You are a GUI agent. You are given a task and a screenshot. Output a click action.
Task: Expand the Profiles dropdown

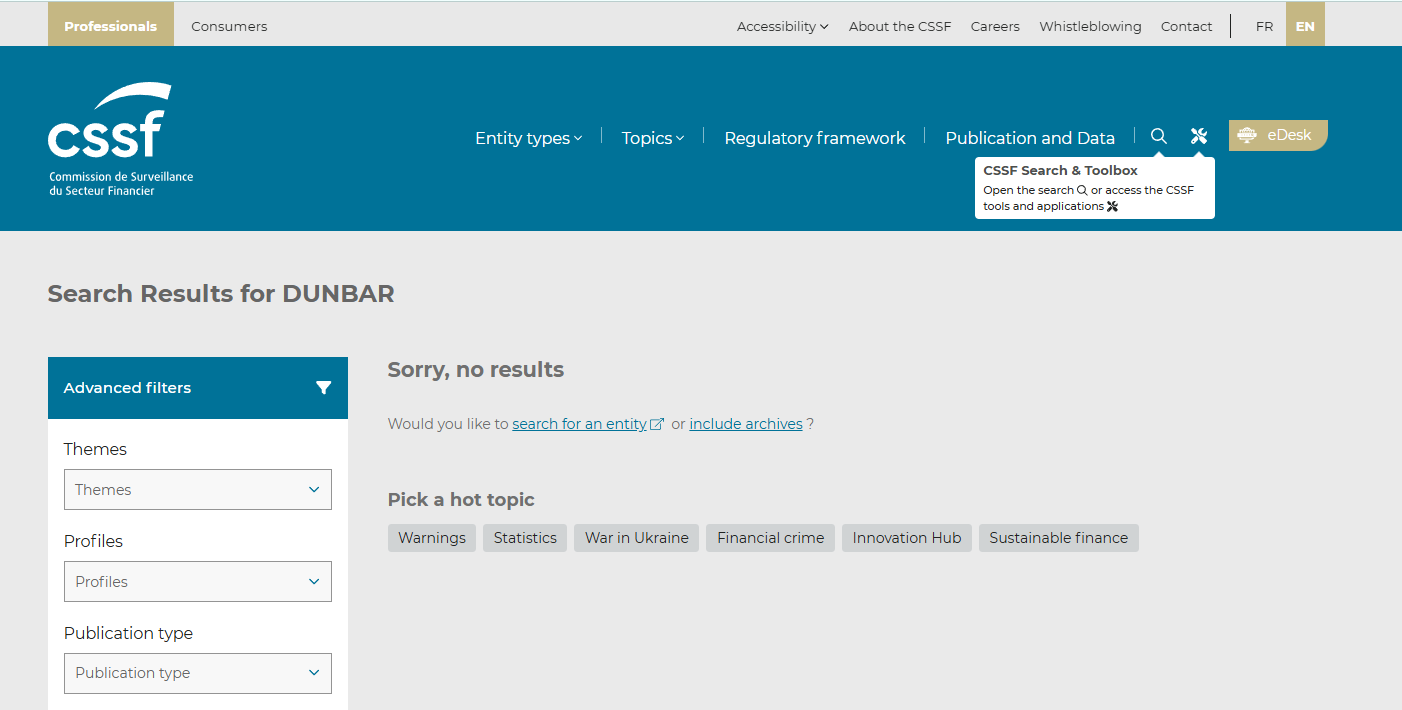click(198, 582)
